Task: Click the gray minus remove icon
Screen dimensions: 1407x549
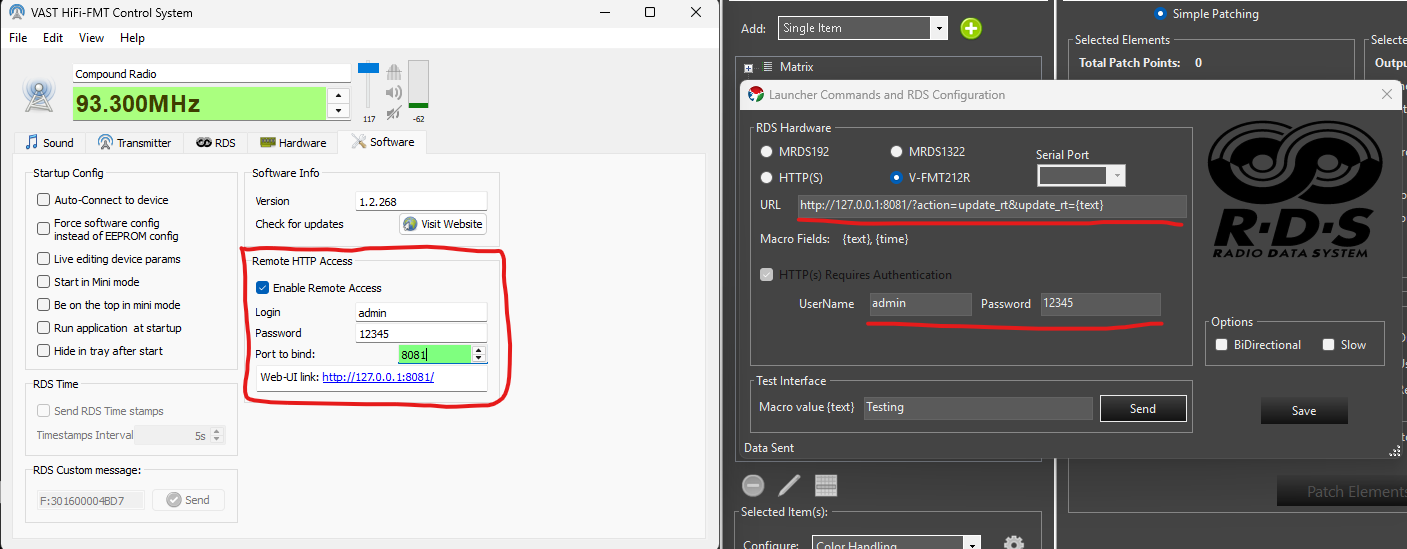Action: [x=753, y=485]
